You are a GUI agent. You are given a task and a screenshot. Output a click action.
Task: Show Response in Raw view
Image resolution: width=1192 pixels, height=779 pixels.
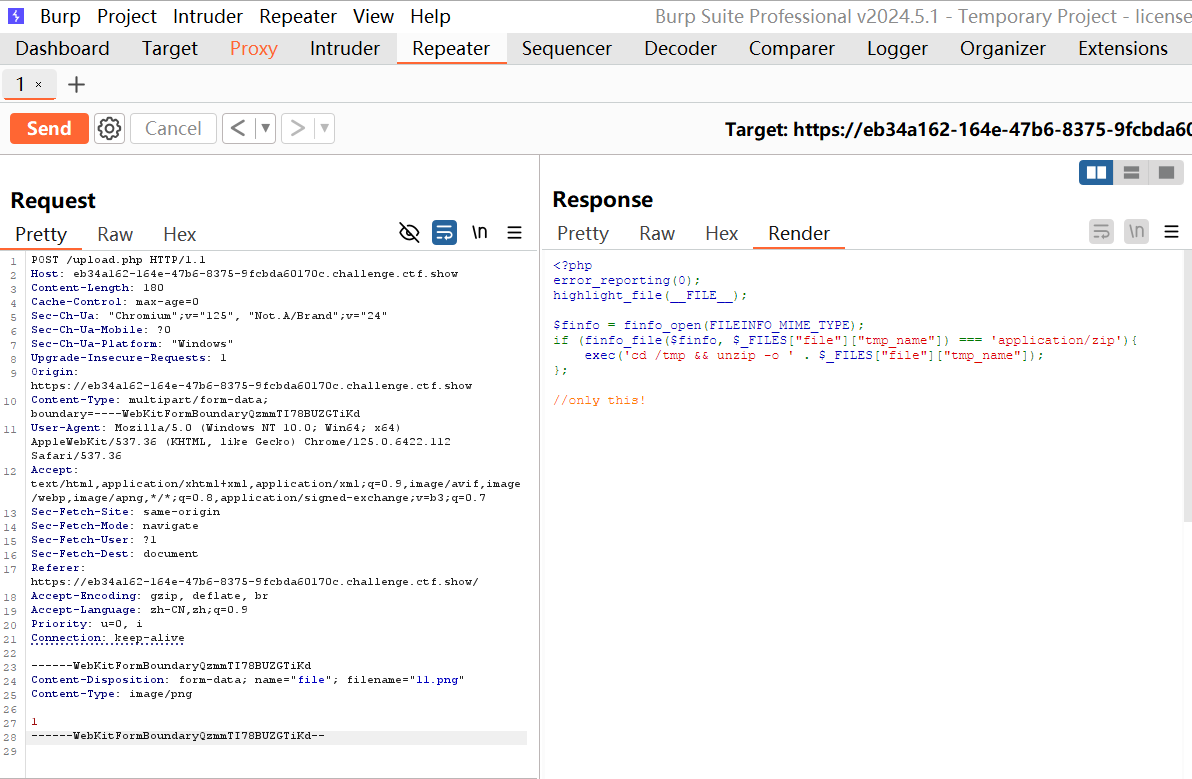[657, 233]
